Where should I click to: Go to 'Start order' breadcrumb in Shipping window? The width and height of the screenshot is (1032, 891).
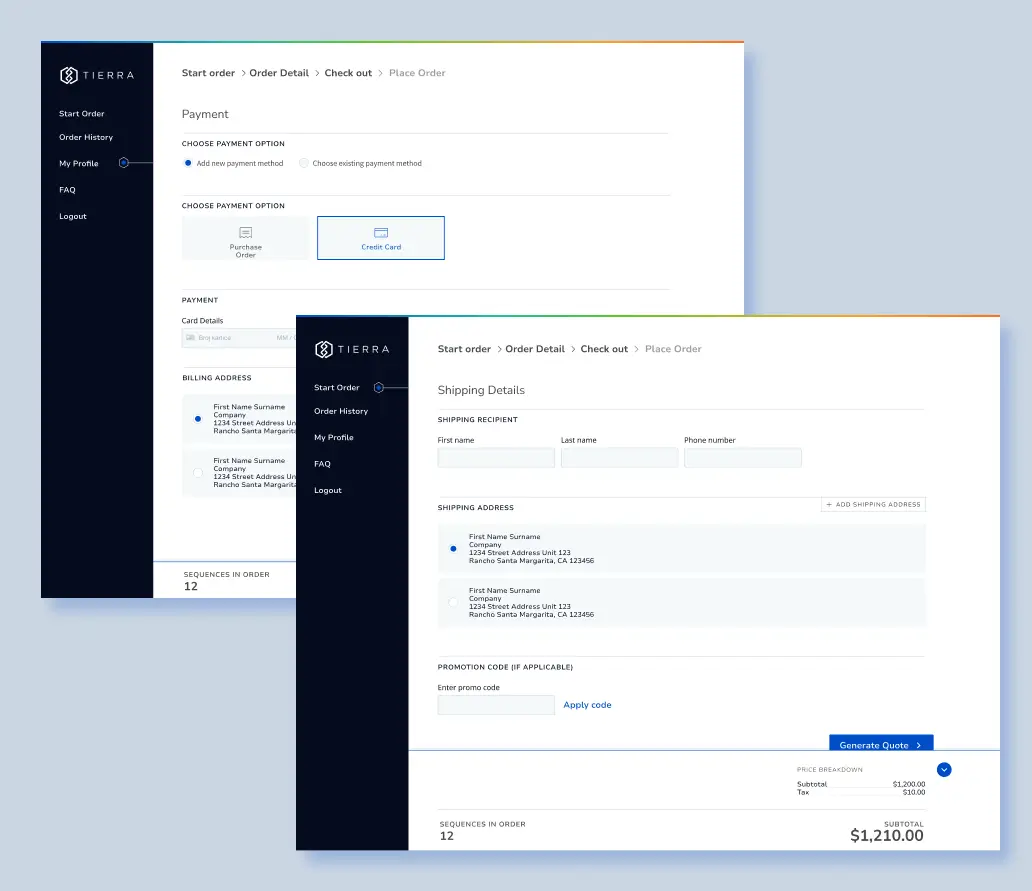pyautogui.click(x=464, y=349)
